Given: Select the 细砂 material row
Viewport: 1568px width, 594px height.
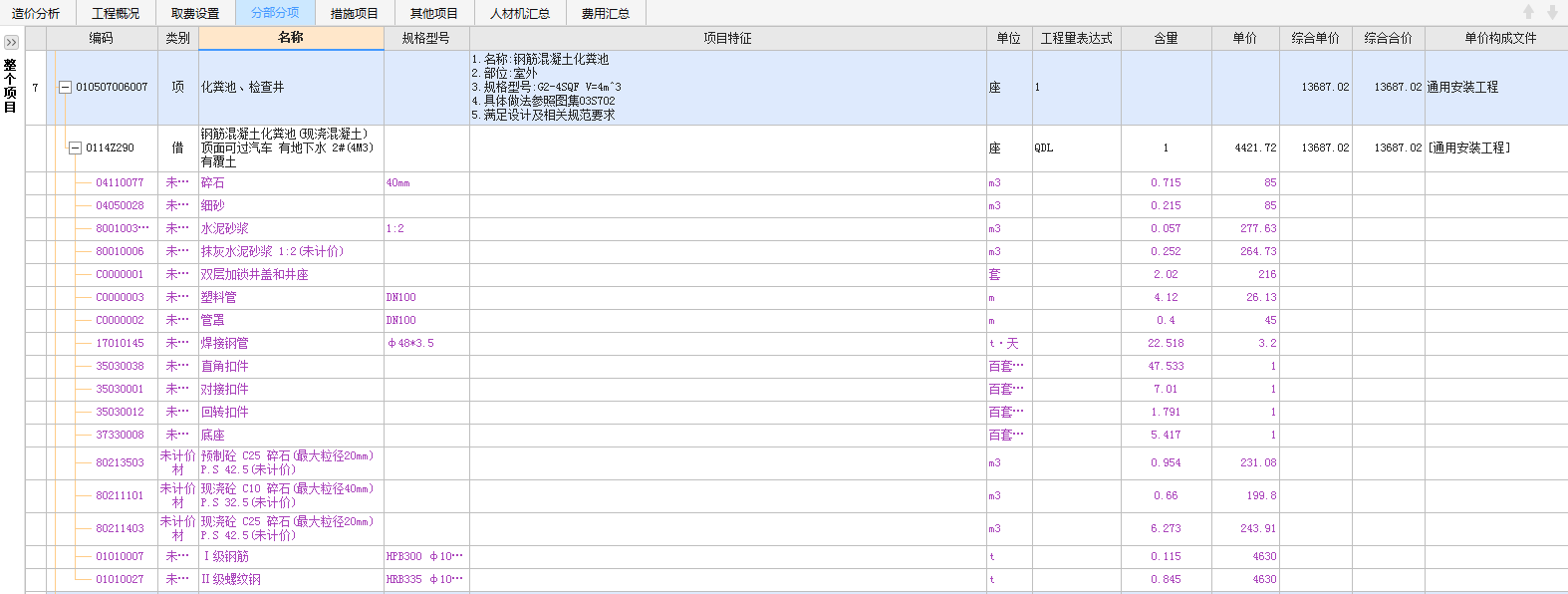Looking at the screenshot, I should pyautogui.click(x=797, y=206).
